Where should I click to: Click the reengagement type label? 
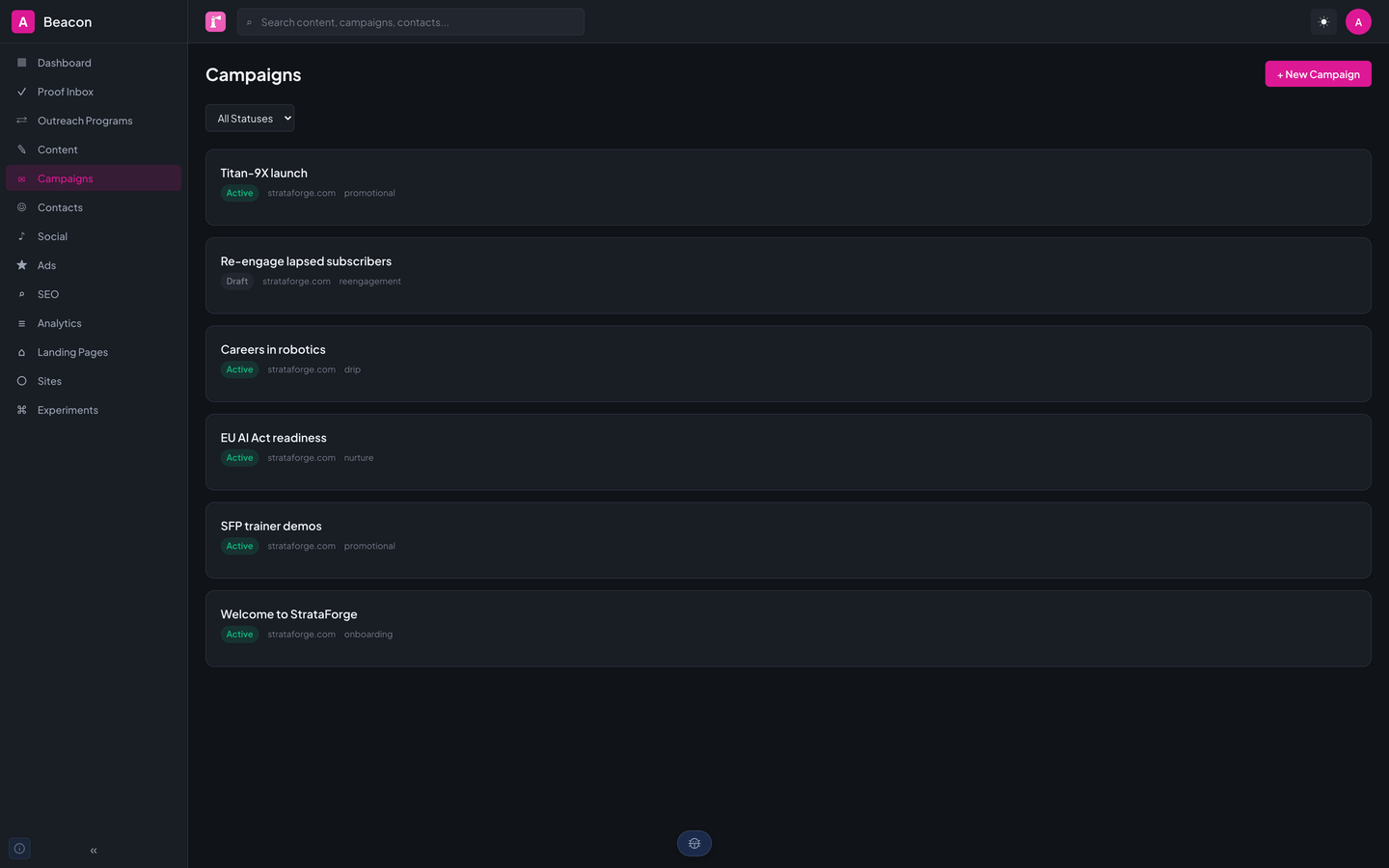(370, 282)
